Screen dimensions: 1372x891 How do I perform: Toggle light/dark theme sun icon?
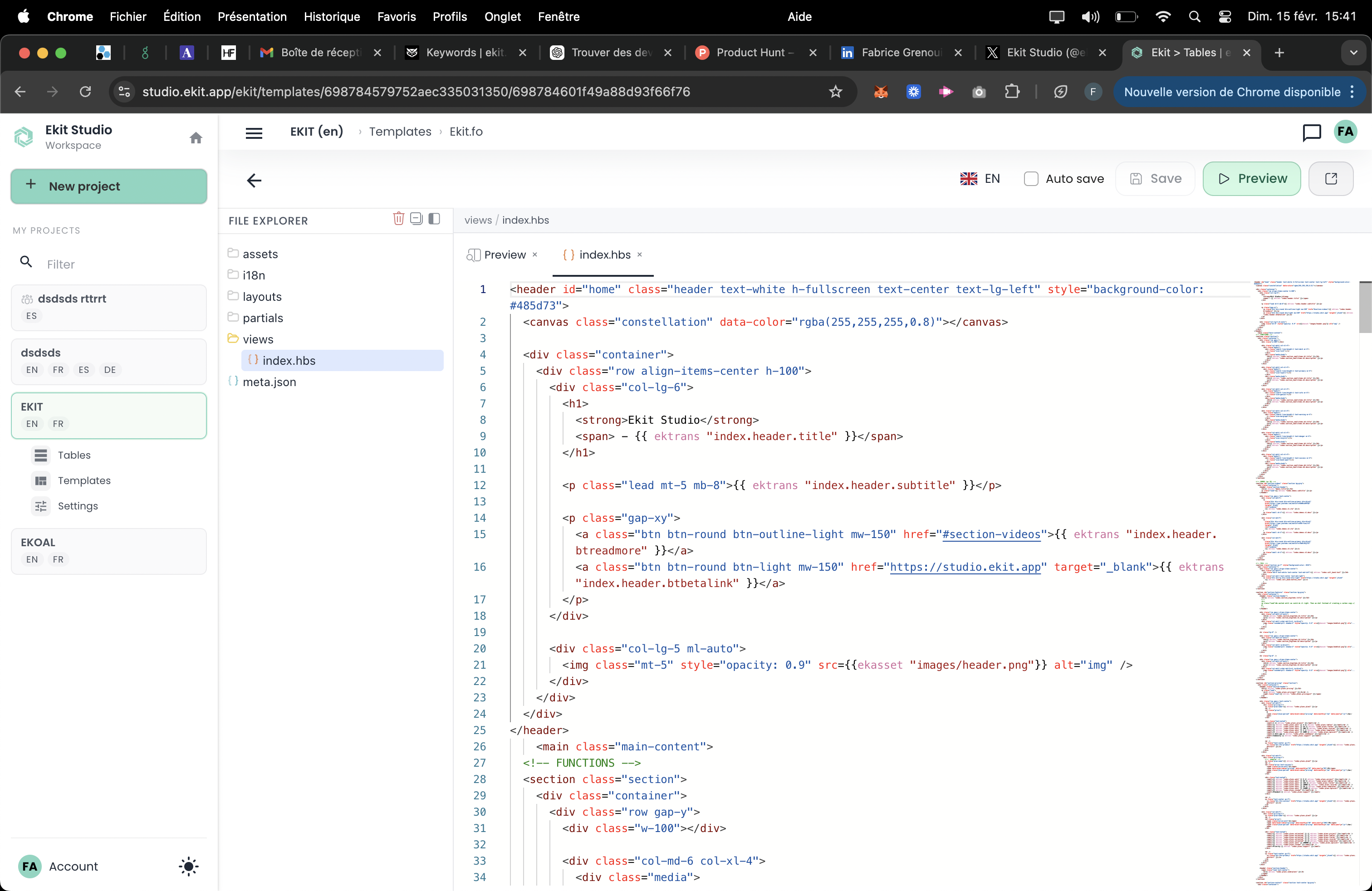pos(188,866)
